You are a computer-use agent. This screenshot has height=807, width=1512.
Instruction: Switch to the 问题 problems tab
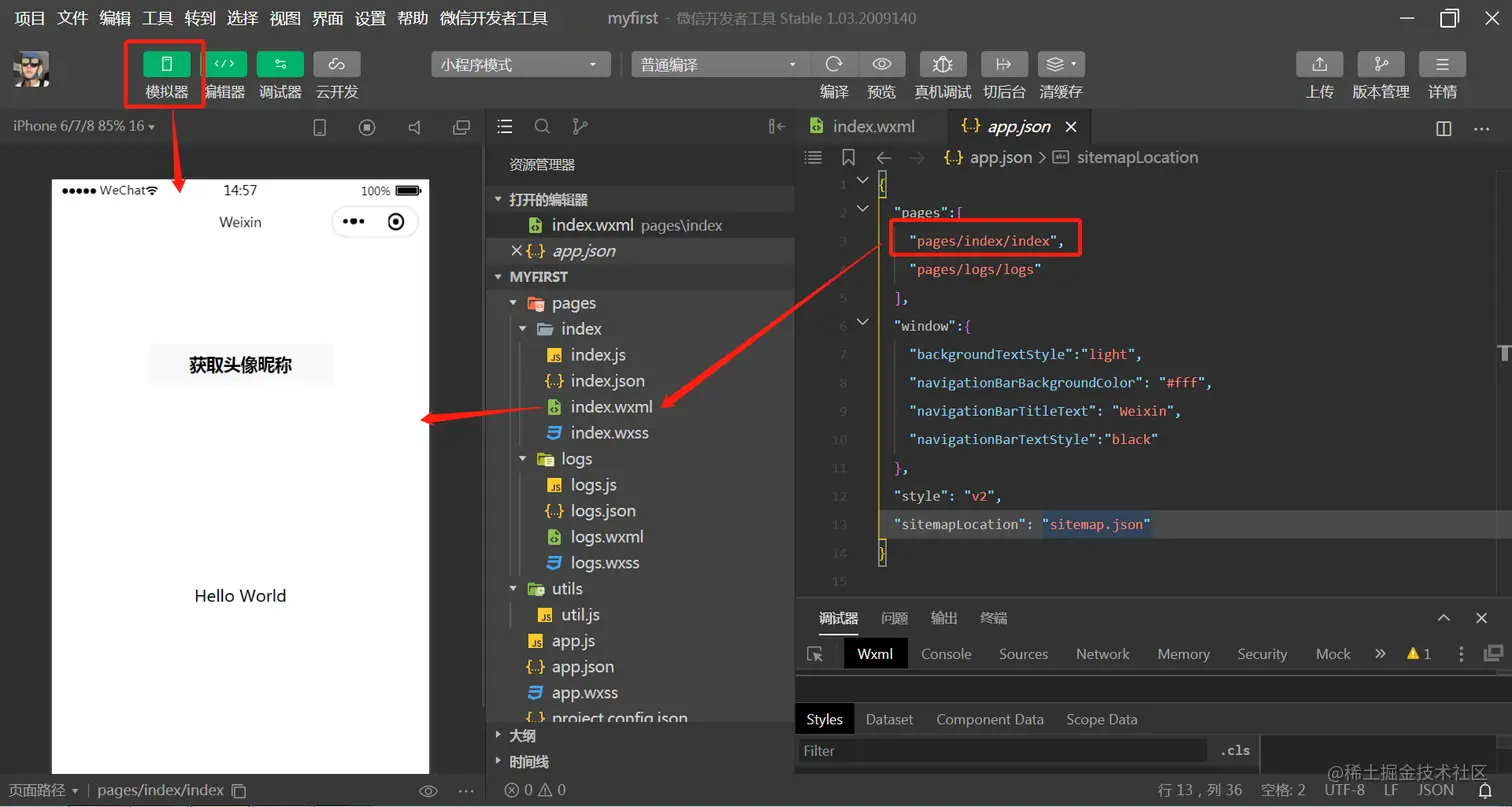894,618
